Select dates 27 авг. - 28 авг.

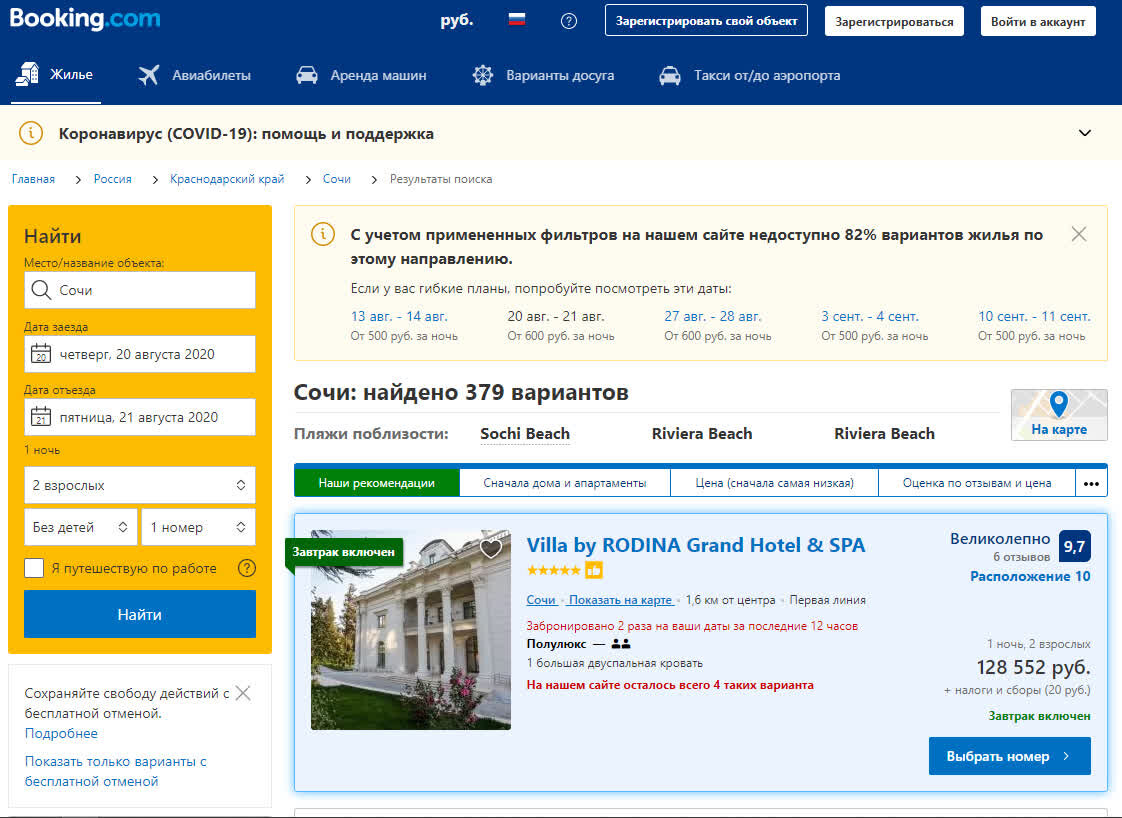(713, 316)
